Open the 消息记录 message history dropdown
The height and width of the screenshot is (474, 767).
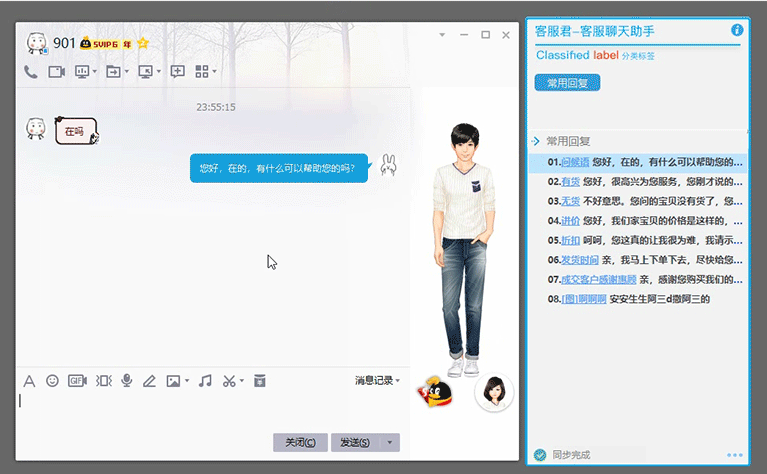pyautogui.click(x=377, y=380)
